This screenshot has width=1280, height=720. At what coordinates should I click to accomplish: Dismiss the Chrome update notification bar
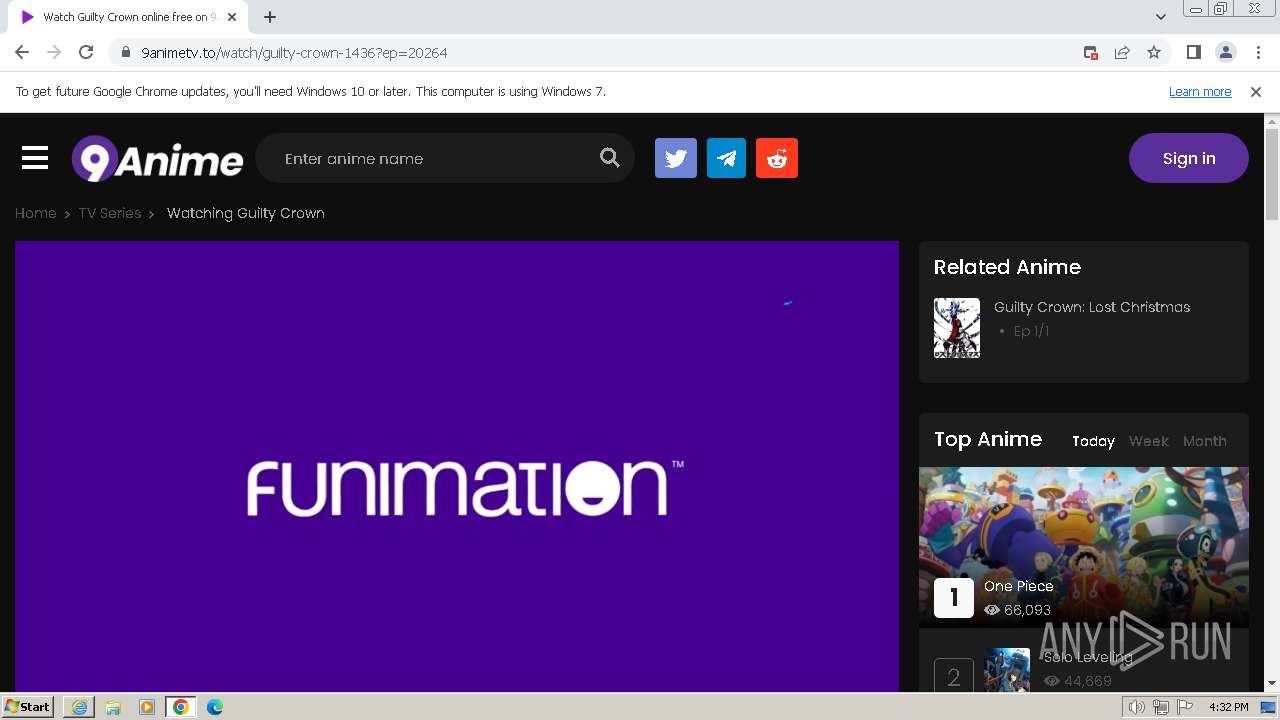coord(1256,91)
